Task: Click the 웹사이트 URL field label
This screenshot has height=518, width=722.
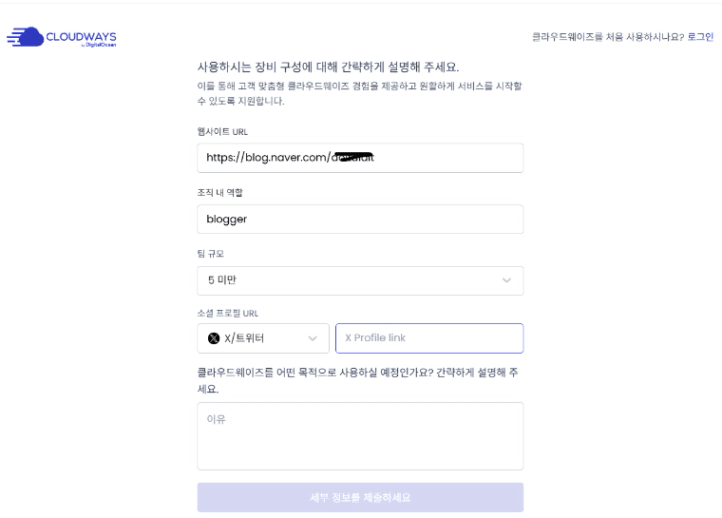Action: click(x=222, y=132)
